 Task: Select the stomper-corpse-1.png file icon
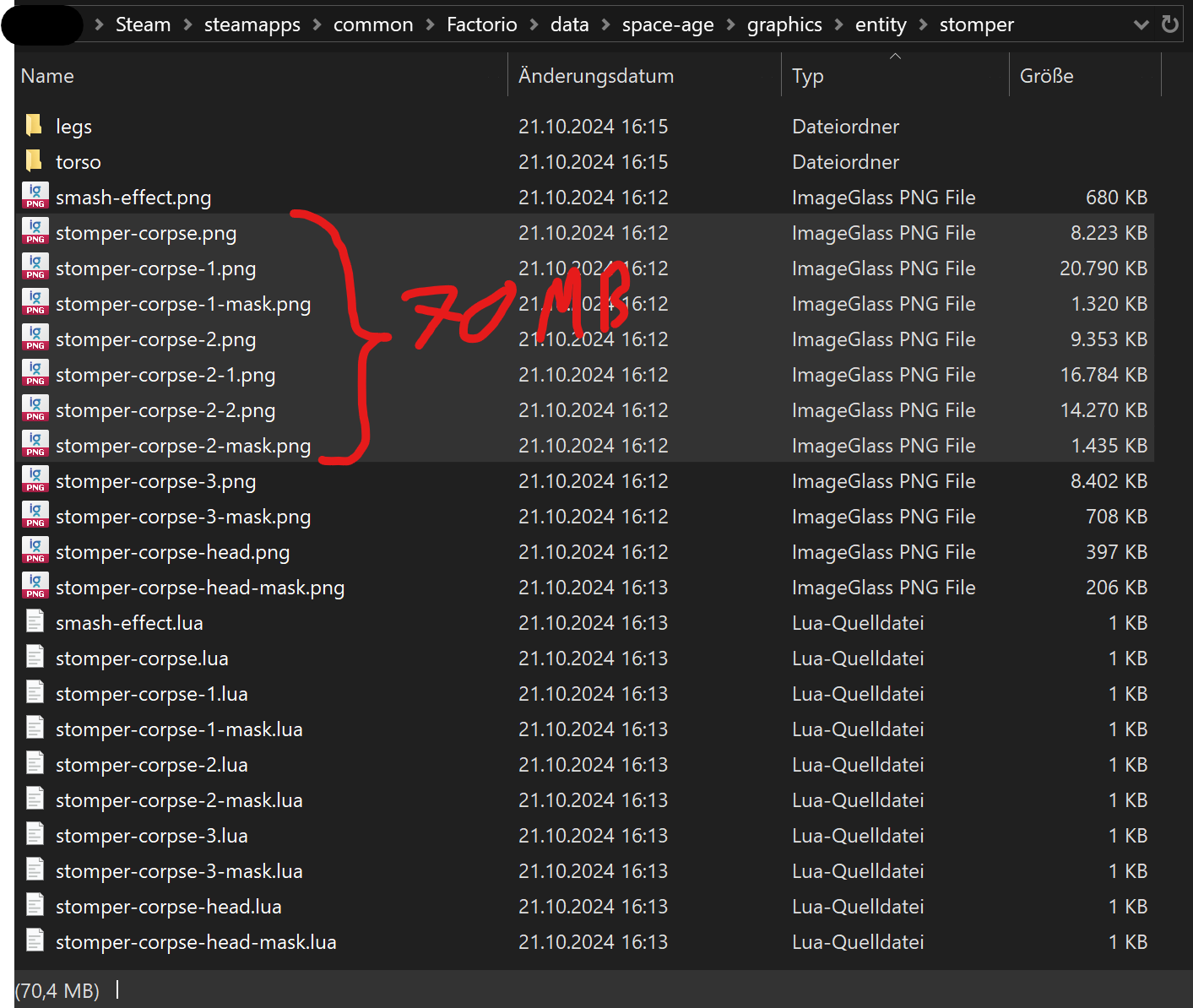[x=35, y=268]
